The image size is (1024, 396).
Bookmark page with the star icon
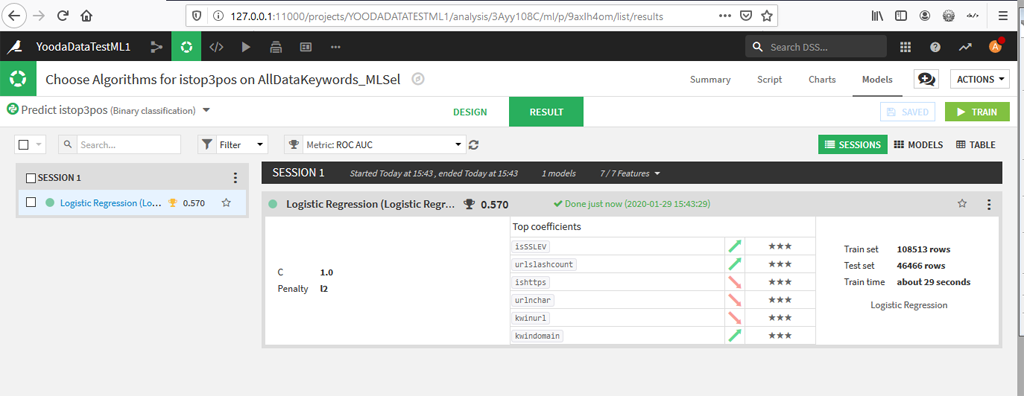click(x=767, y=16)
